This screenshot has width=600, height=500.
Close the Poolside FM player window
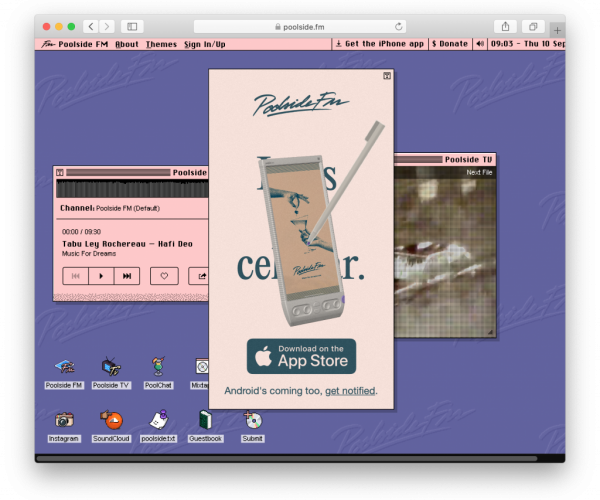[x=60, y=173]
